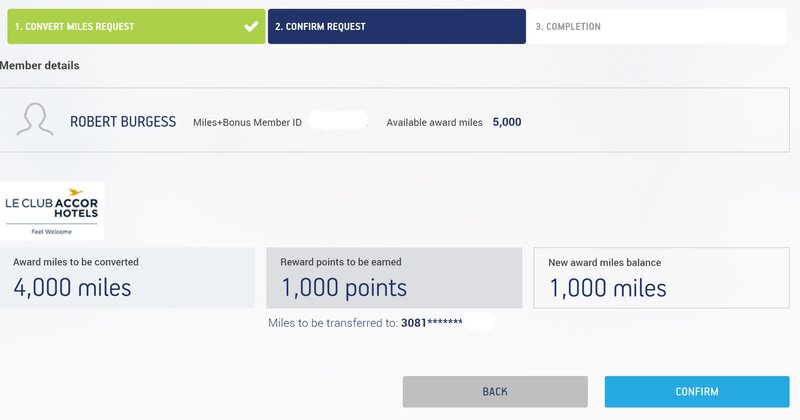Click the Member details heading
The image size is (800, 420).
(40, 65)
